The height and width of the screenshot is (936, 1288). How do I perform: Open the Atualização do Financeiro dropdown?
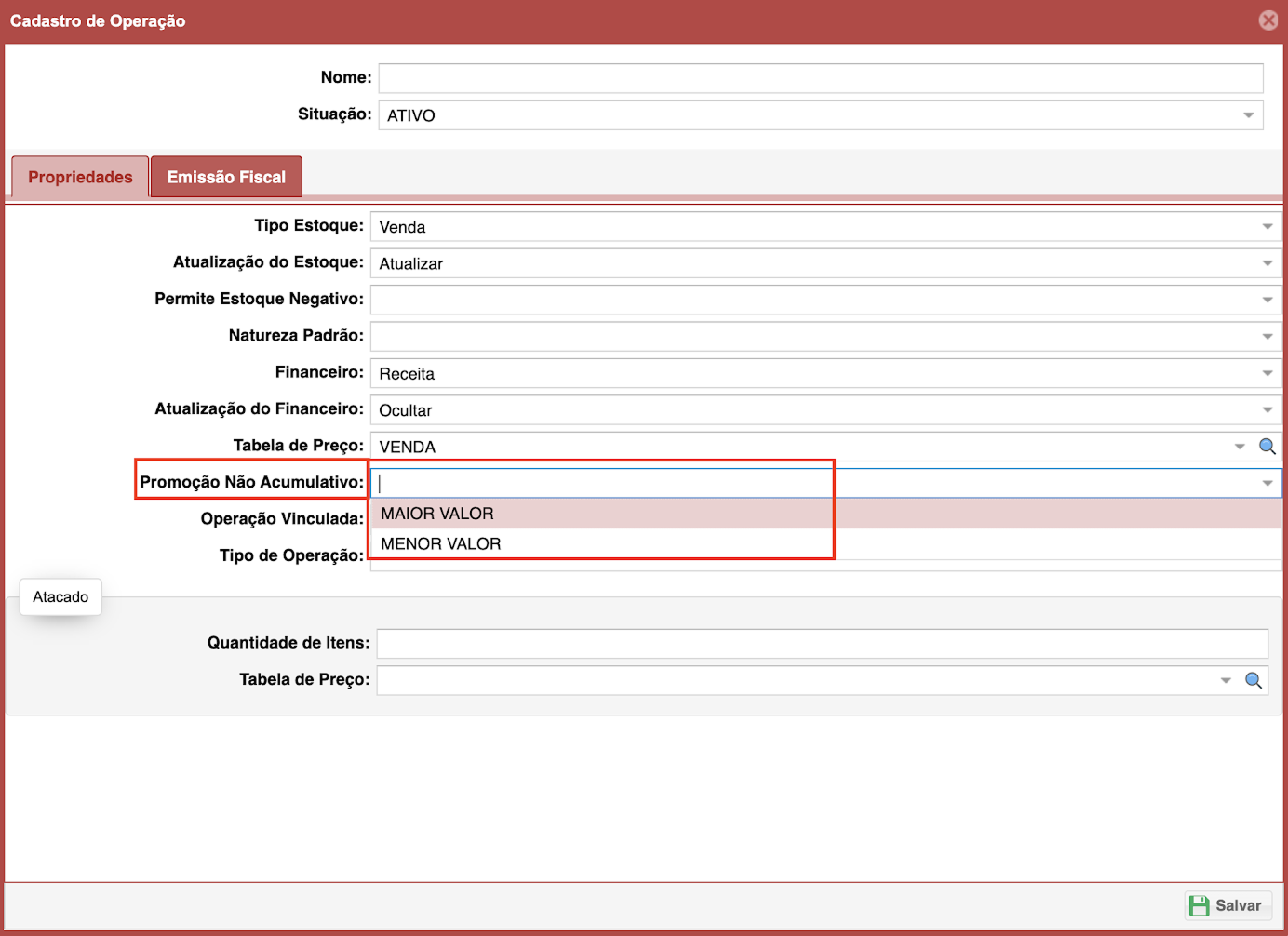(1267, 410)
